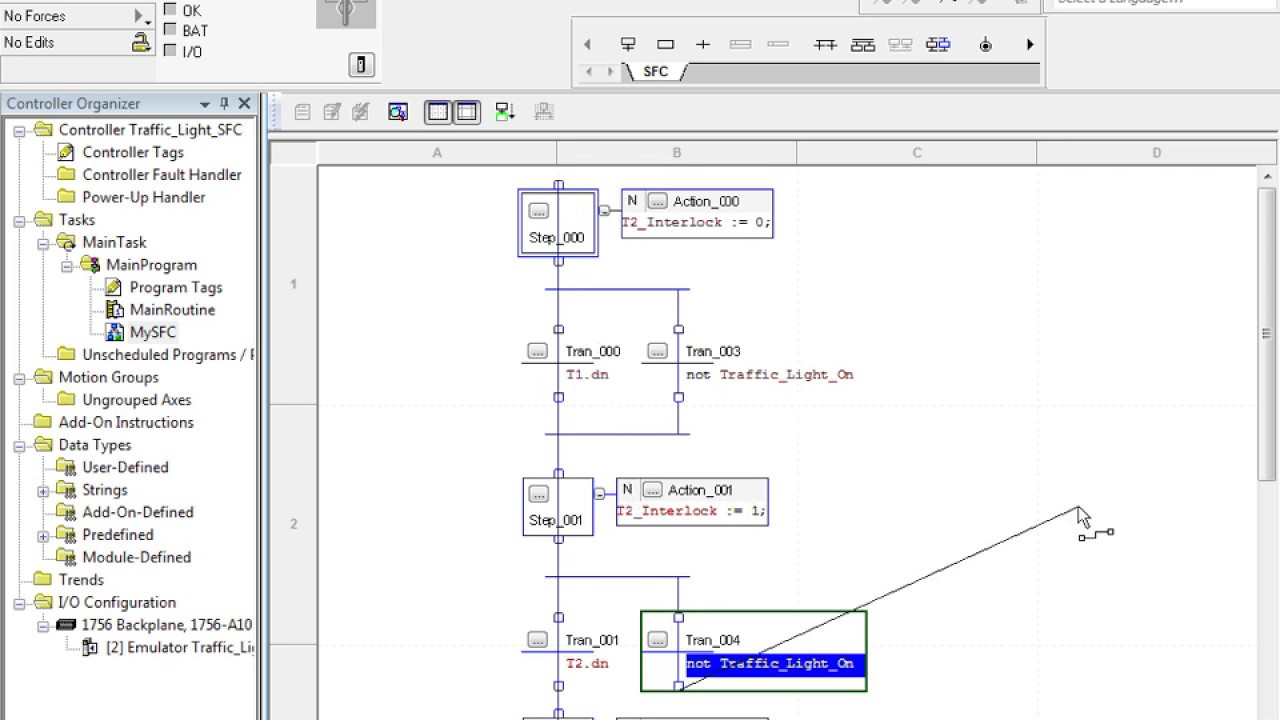Viewport: 1280px width, 720px height.
Task: Open Tran_001 properties ellipsis button
Action: [x=538, y=640]
